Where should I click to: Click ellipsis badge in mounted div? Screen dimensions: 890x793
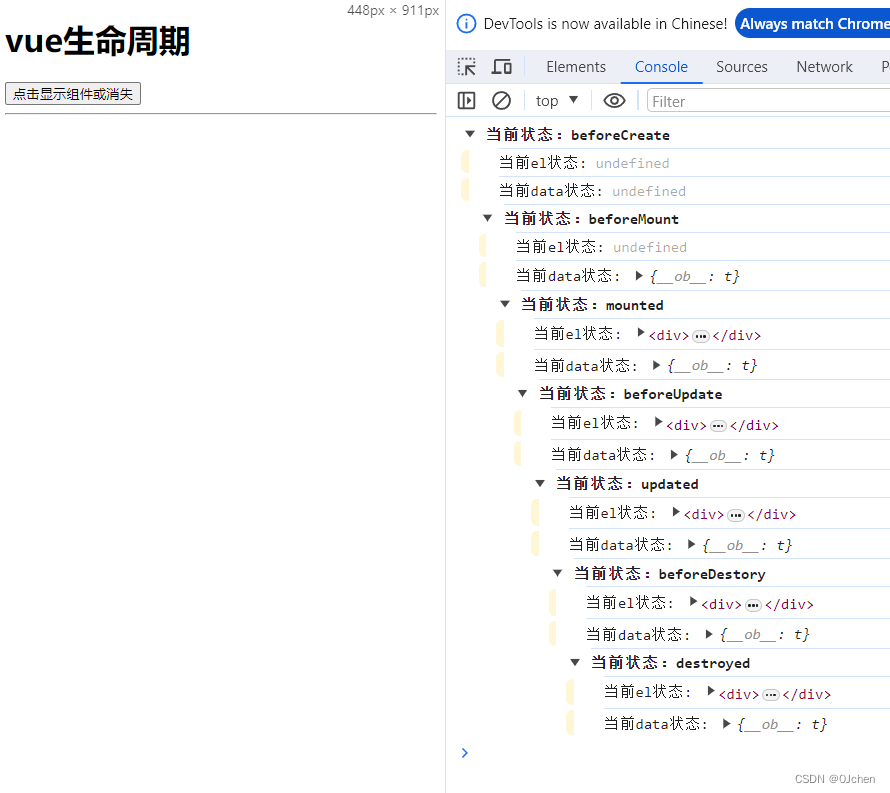tap(701, 337)
